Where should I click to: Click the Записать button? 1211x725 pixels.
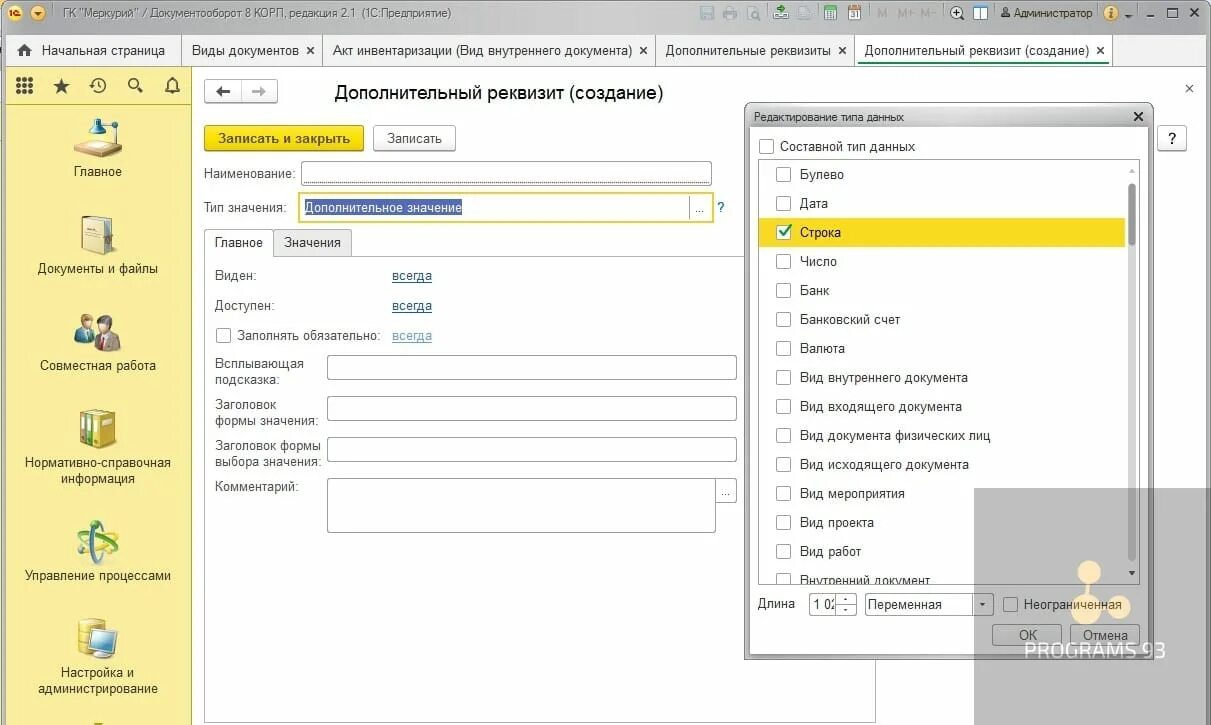pos(414,139)
